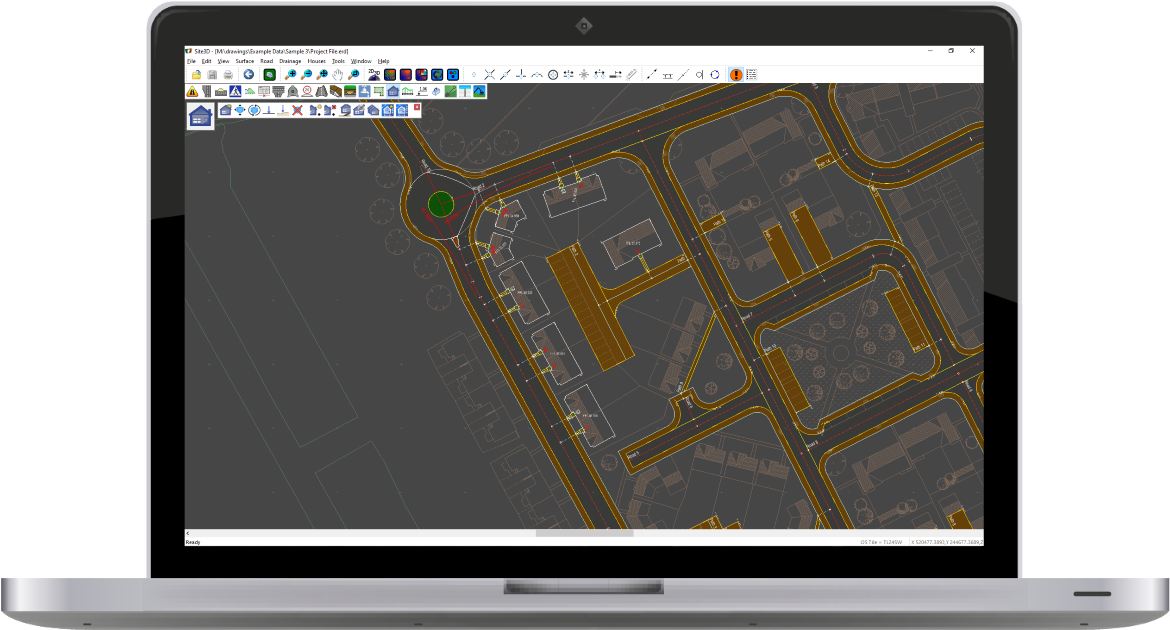Toggle the crossing-lines intersection snap
The height and width of the screenshot is (630, 1170).
tap(489, 75)
